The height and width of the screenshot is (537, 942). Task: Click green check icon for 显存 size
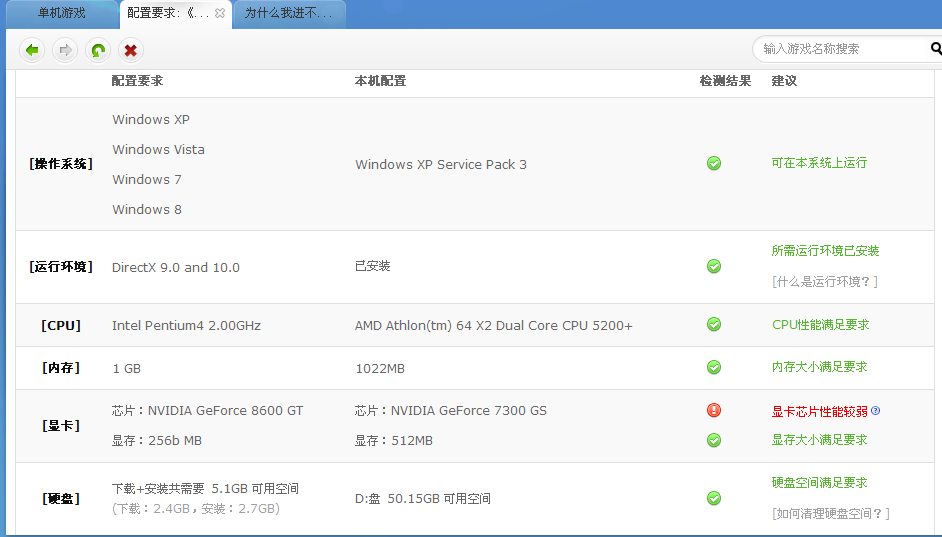pos(714,440)
